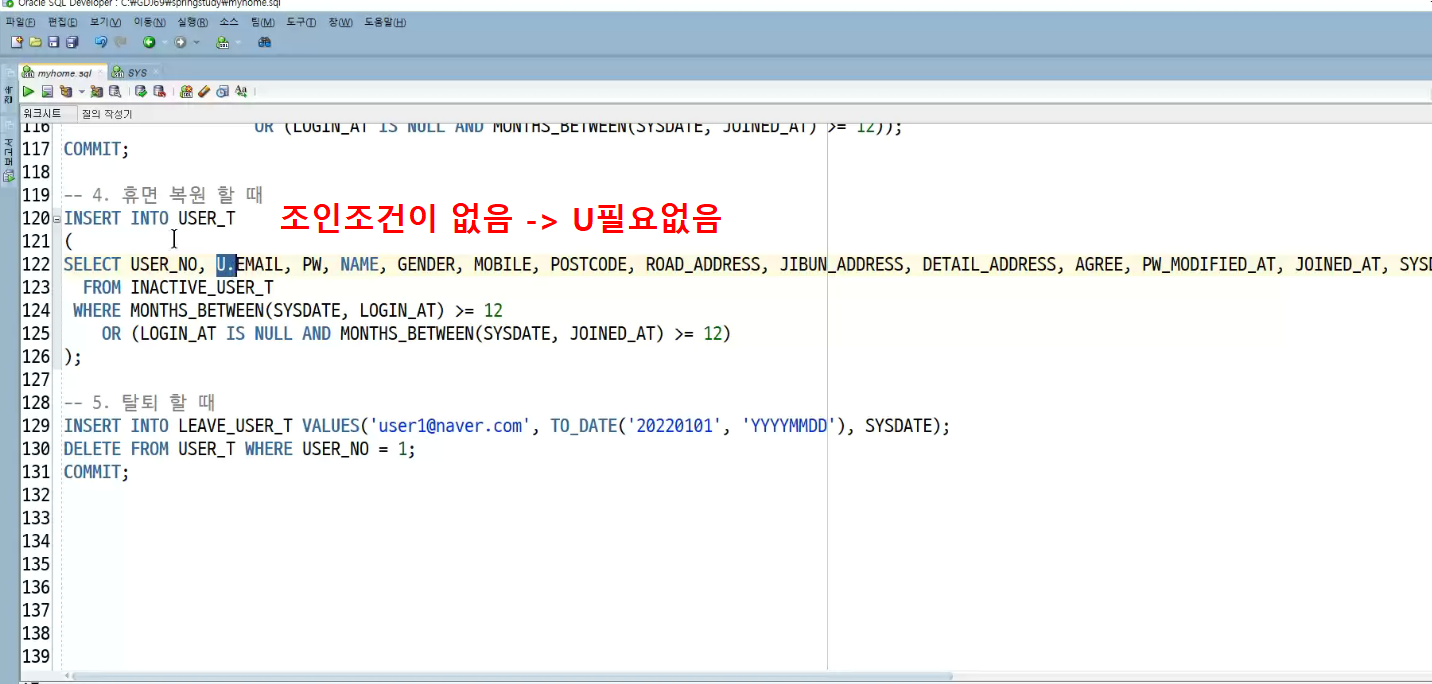Click the '-- 4. 휴면 복원 할 때' comment
The width and height of the screenshot is (1432, 684).
coord(163,195)
